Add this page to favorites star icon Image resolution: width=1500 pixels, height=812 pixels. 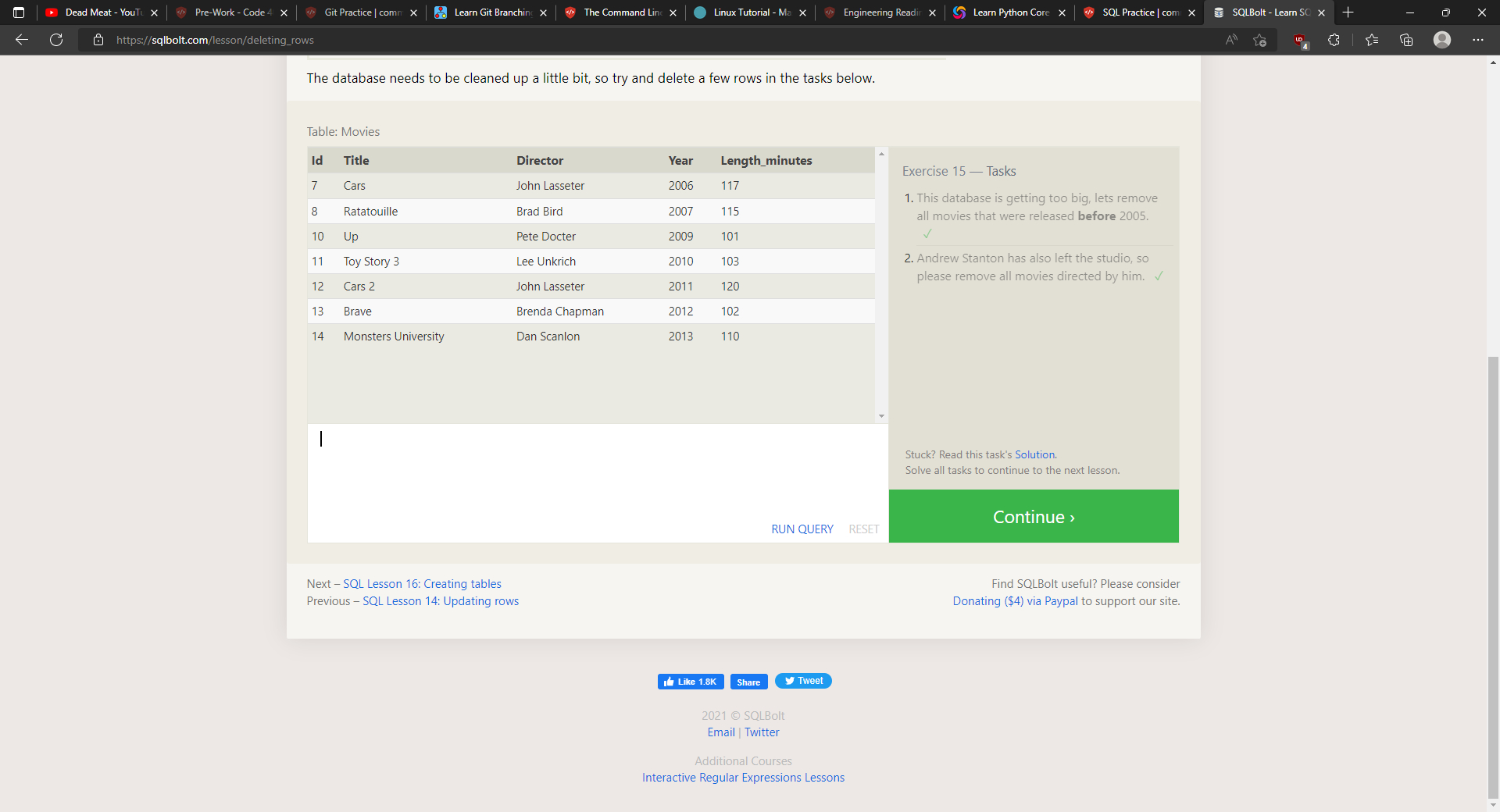coord(1259,40)
